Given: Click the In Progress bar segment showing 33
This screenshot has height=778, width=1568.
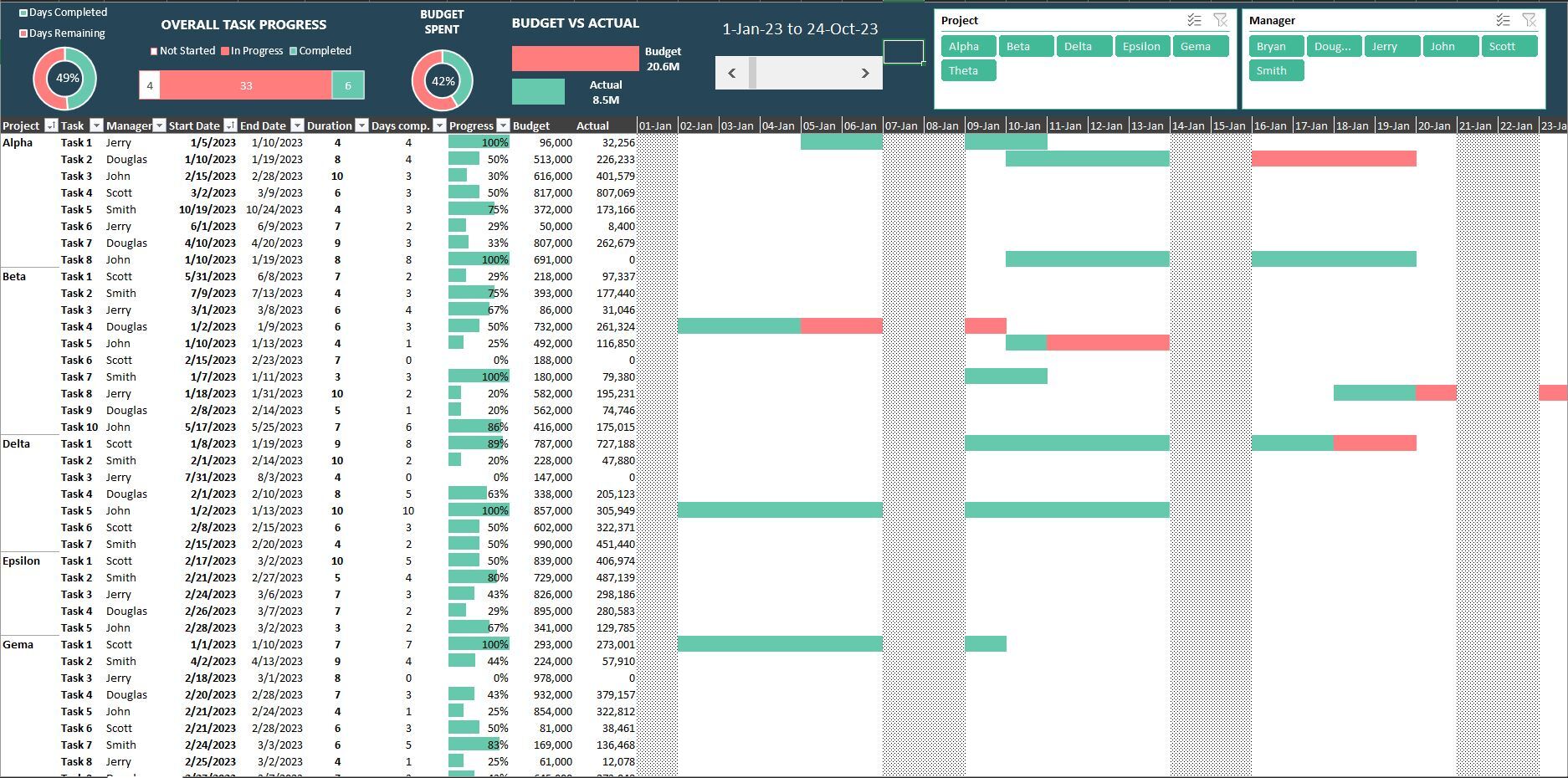Looking at the screenshot, I should [246, 85].
